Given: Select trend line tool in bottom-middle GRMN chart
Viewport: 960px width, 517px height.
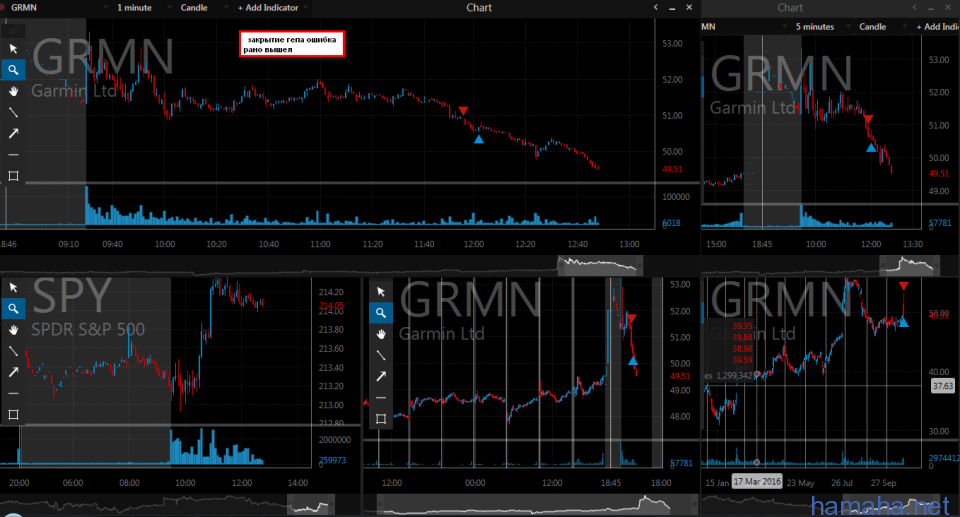Looking at the screenshot, I should click(x=381, y=355).
